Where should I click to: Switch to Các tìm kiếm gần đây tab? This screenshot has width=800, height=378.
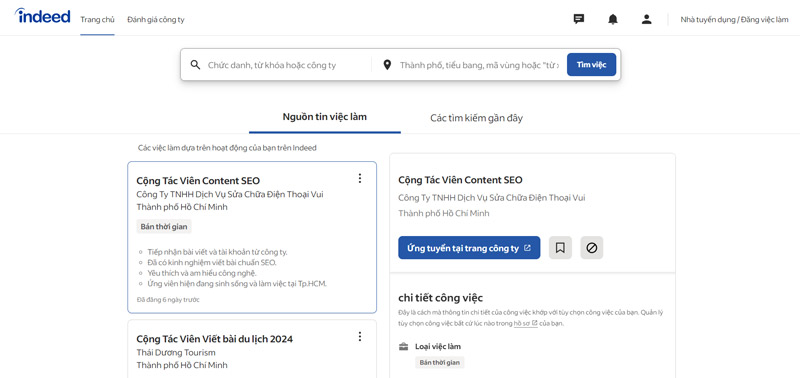pyautogui.click(x=477, y=118)
